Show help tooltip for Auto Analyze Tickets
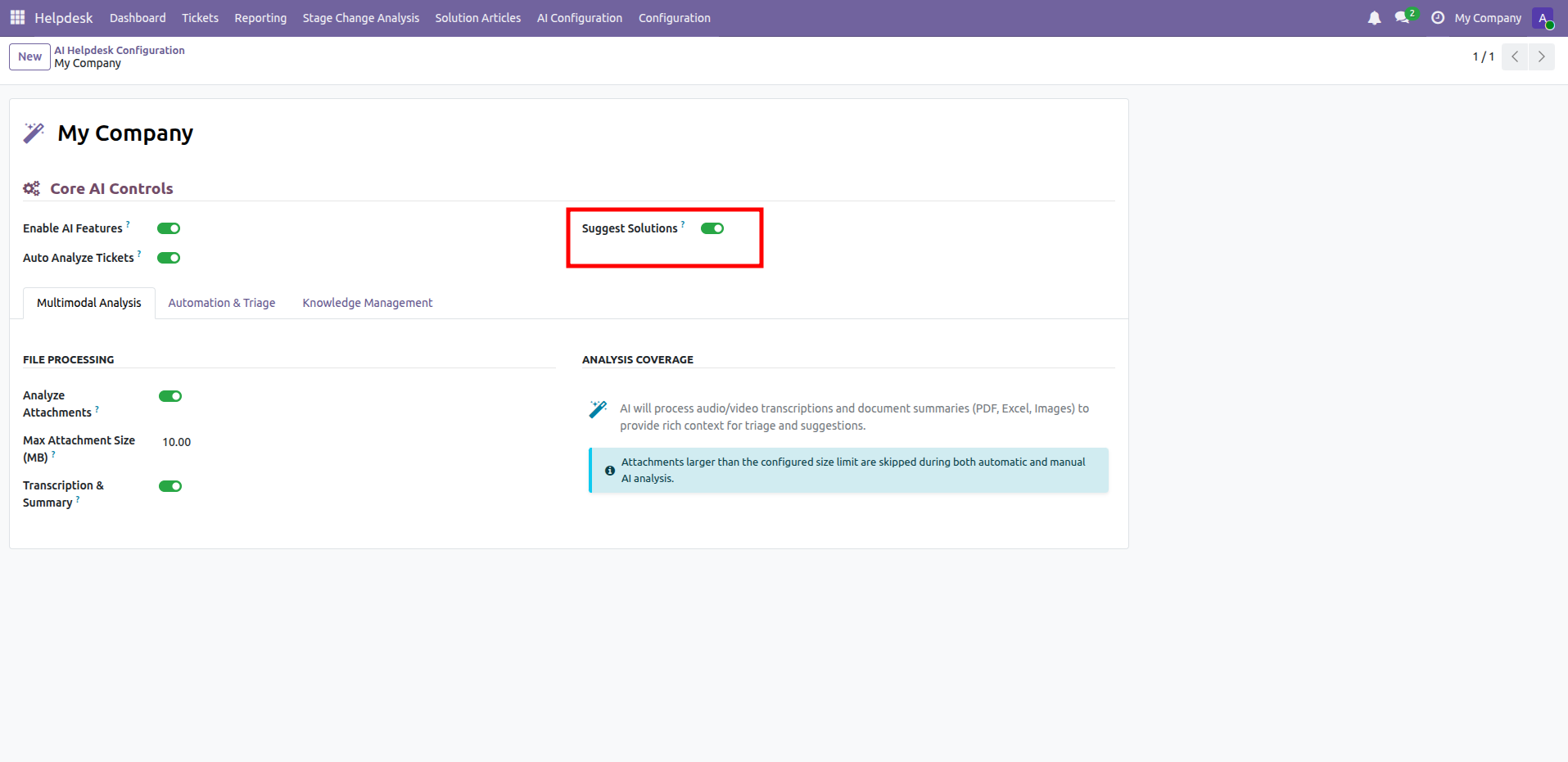 139,253
